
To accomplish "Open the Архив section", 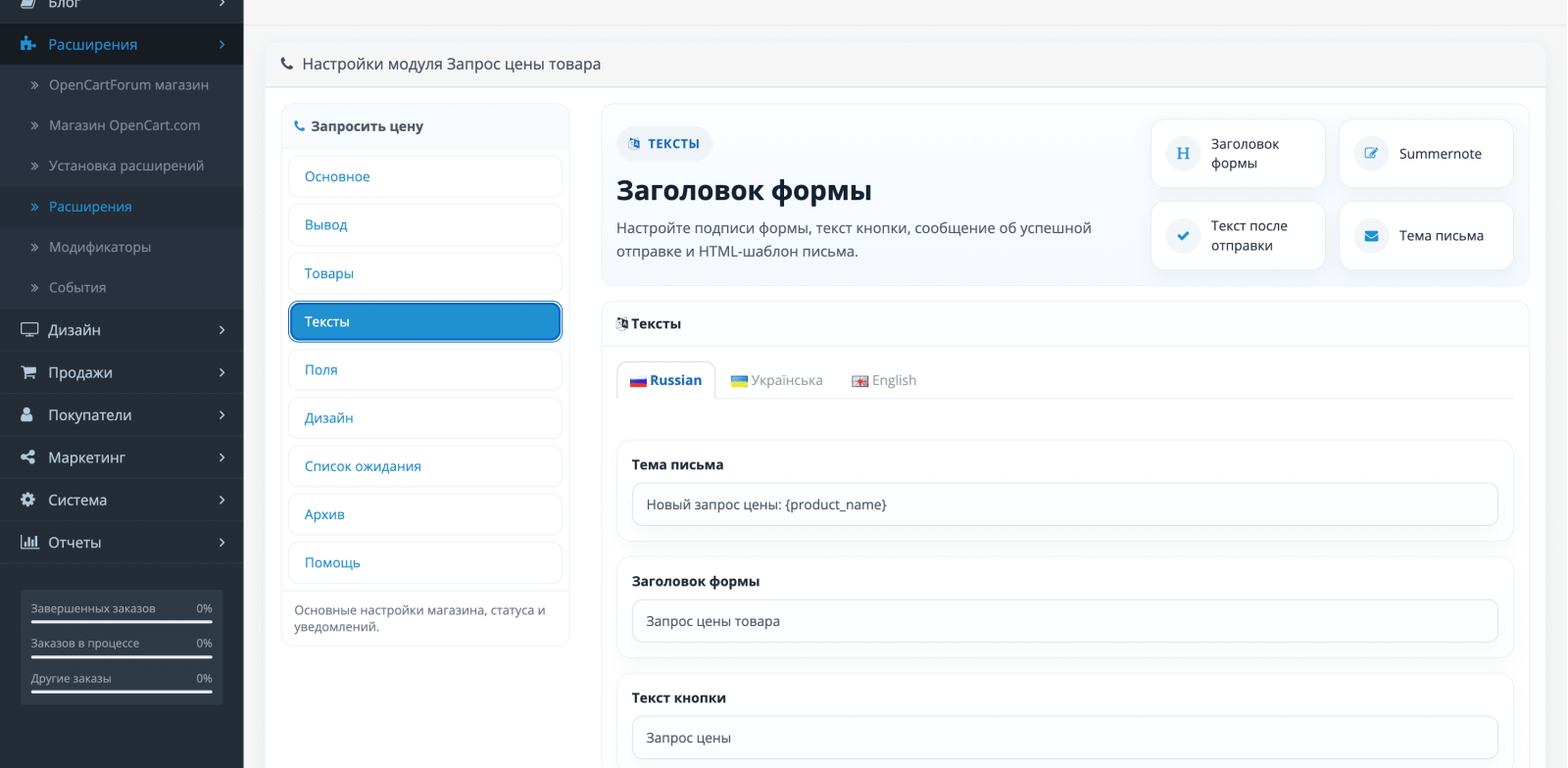I will point(425,514).
